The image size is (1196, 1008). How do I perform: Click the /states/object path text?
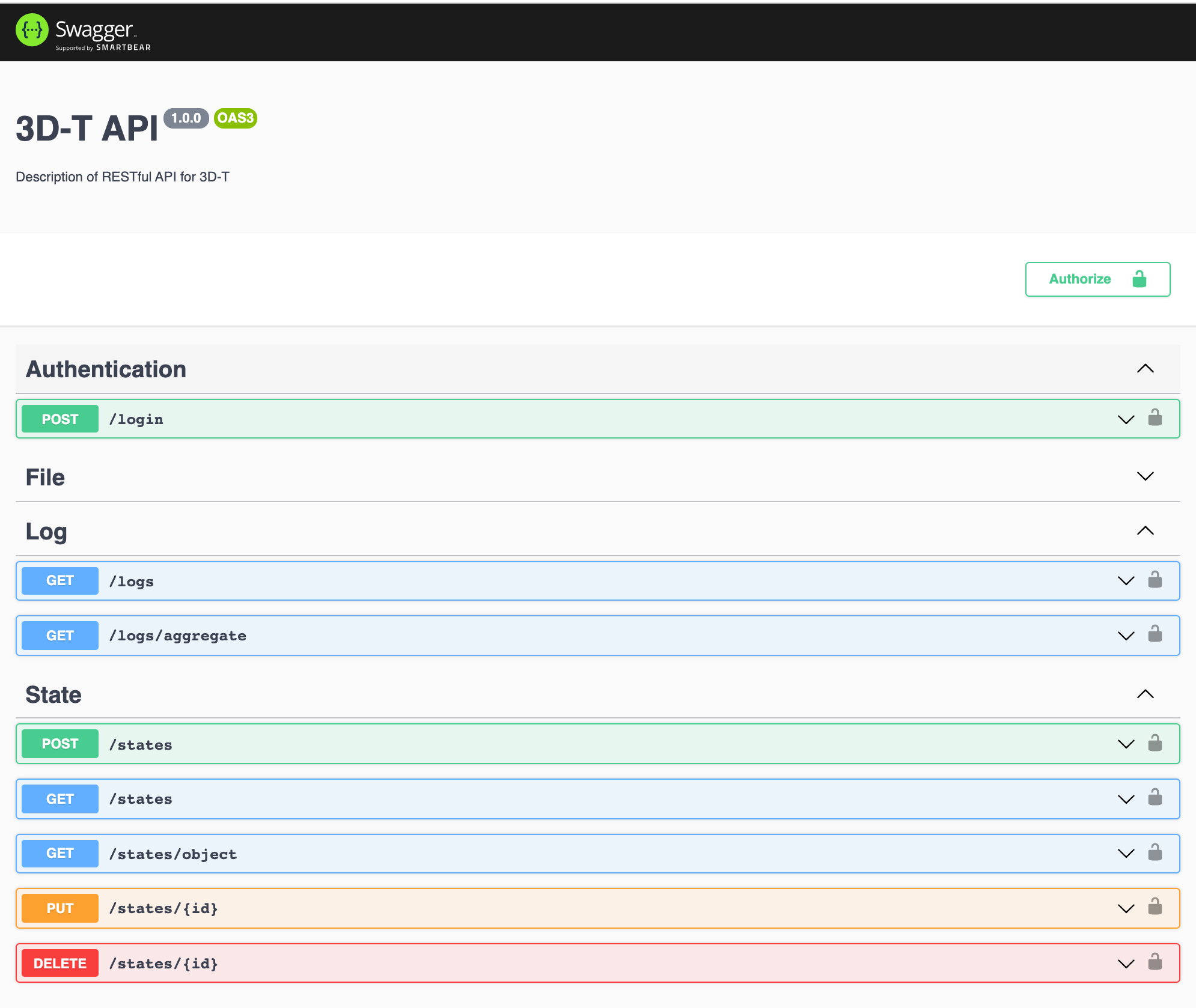pyautogui.click(x=173, y=854)
